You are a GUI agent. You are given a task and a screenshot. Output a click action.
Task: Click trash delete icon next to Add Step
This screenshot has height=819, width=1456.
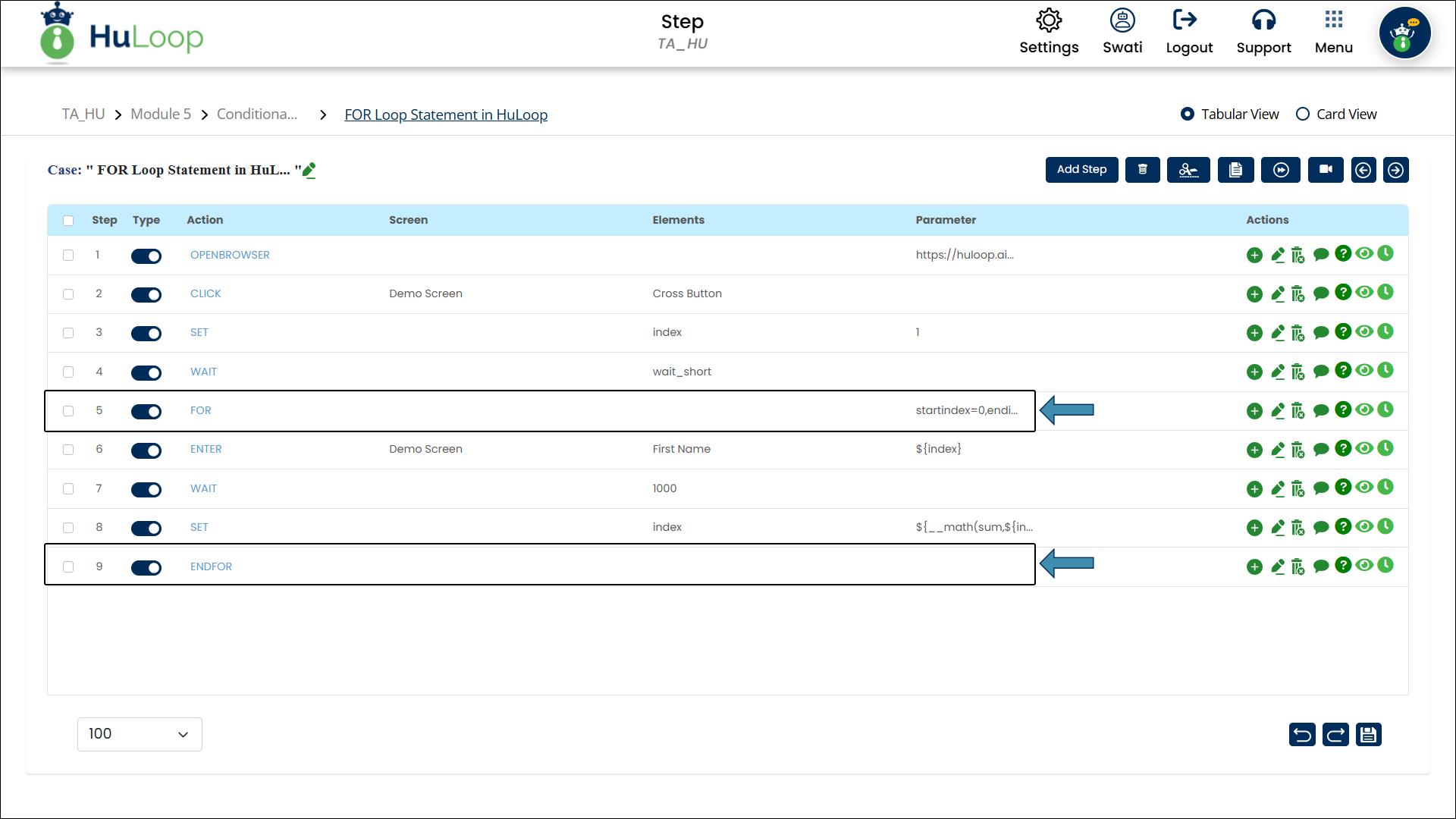[x=1142, y=170]
